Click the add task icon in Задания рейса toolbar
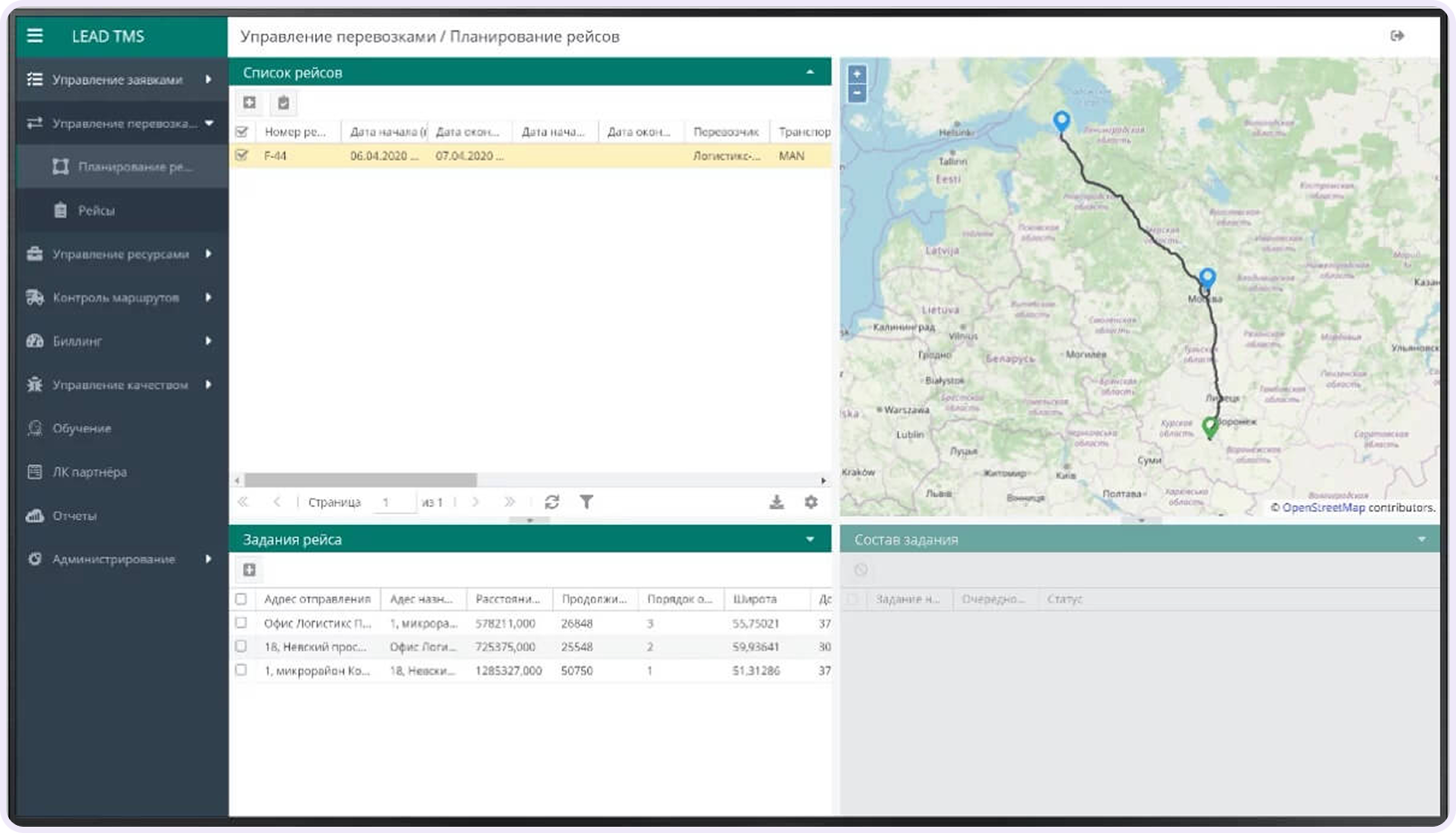This screenshot has height=833, width=1456. pos(249,570)
